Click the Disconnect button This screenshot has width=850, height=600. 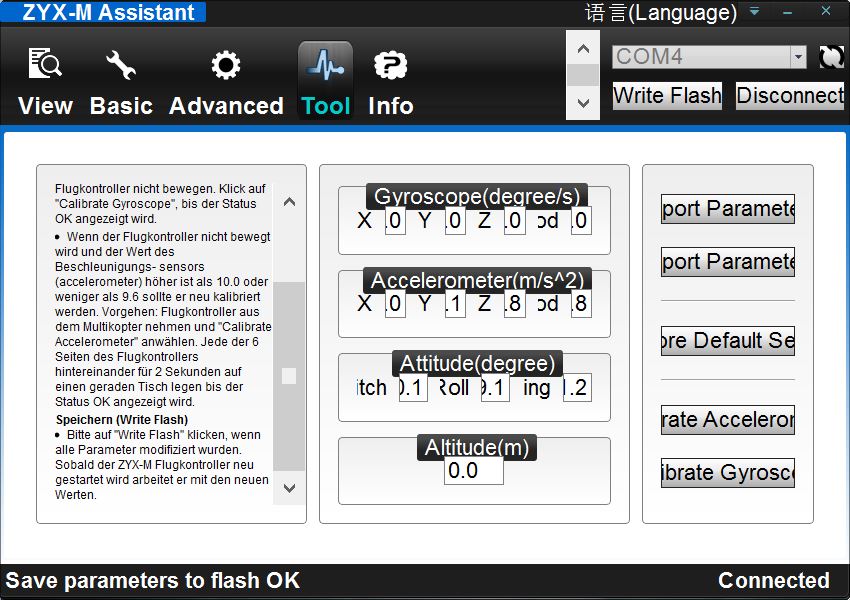tap(790, 96)
